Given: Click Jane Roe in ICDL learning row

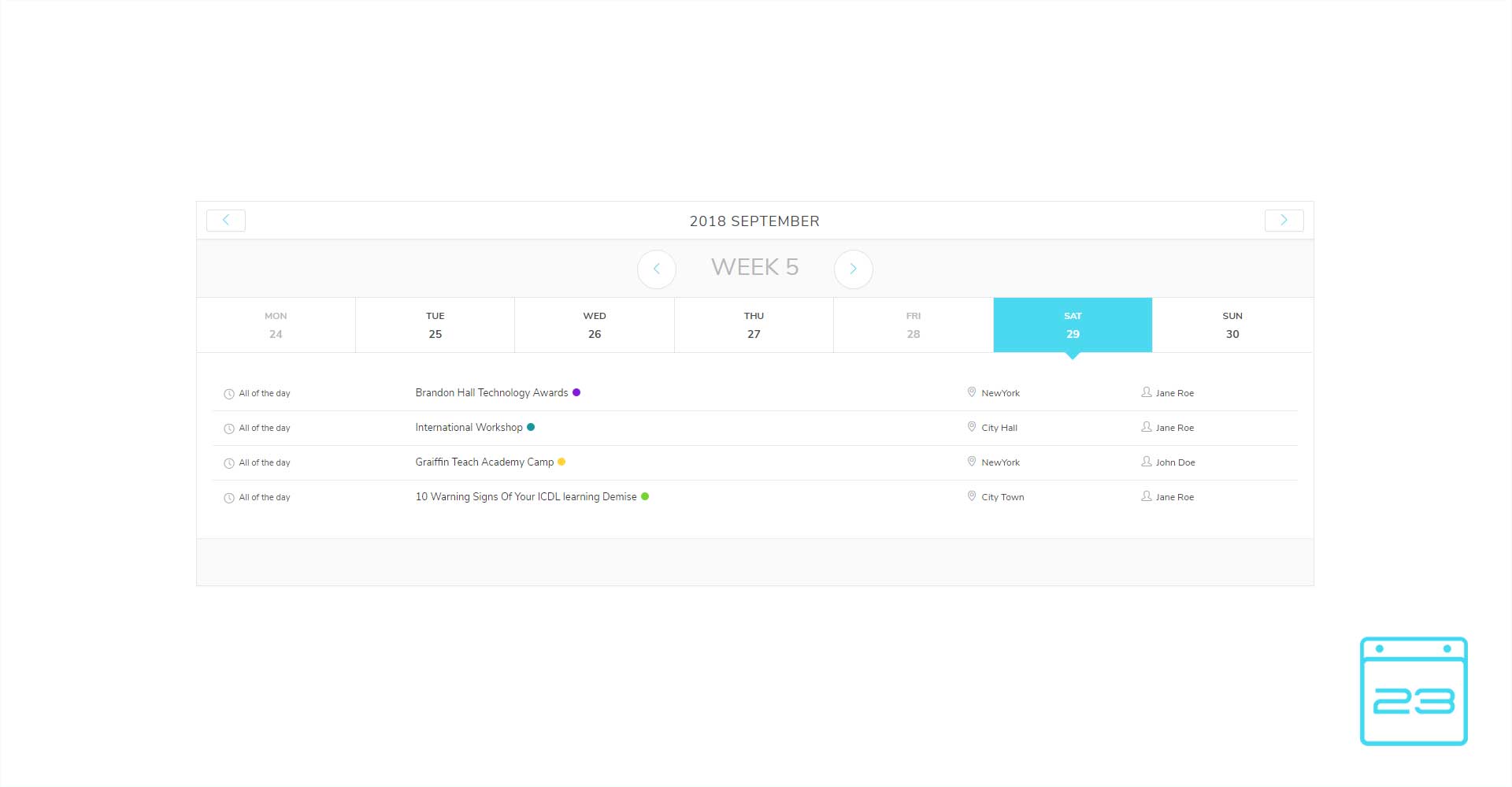Looking at the screenshot, I should tap(1175, 497).
